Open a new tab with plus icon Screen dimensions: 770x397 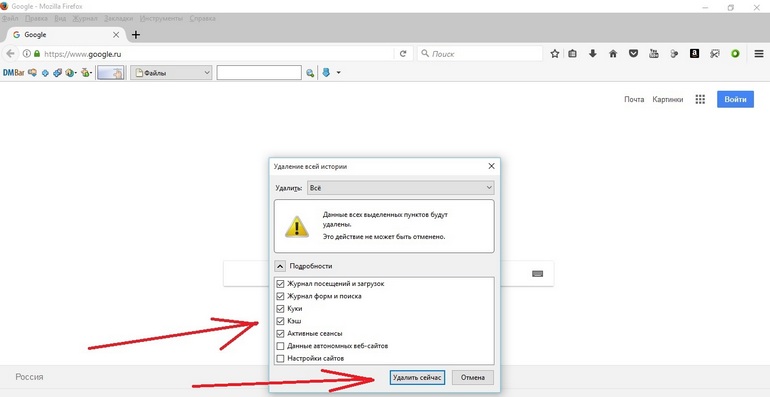click(x=136, y=34)
